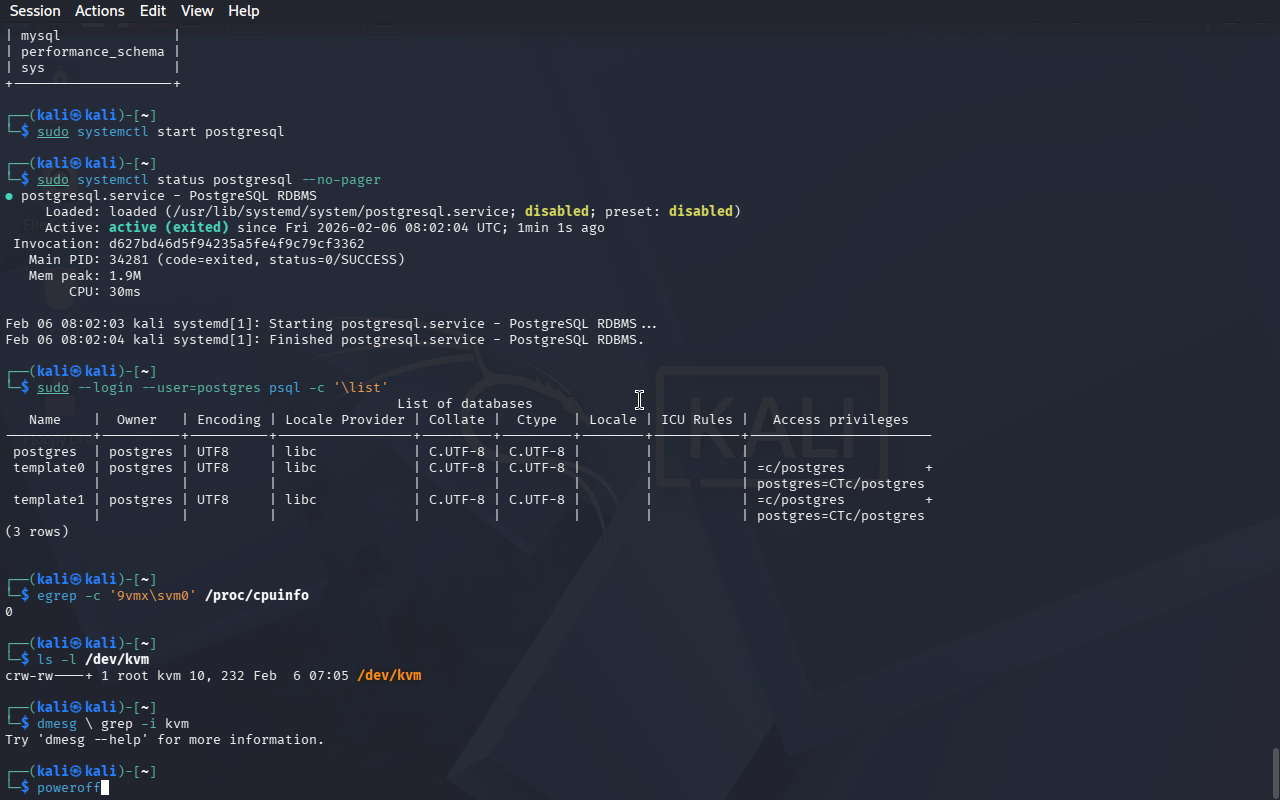The image size is (1280, 800).
Task: Open the Help menu
Action: click(243, 11)
